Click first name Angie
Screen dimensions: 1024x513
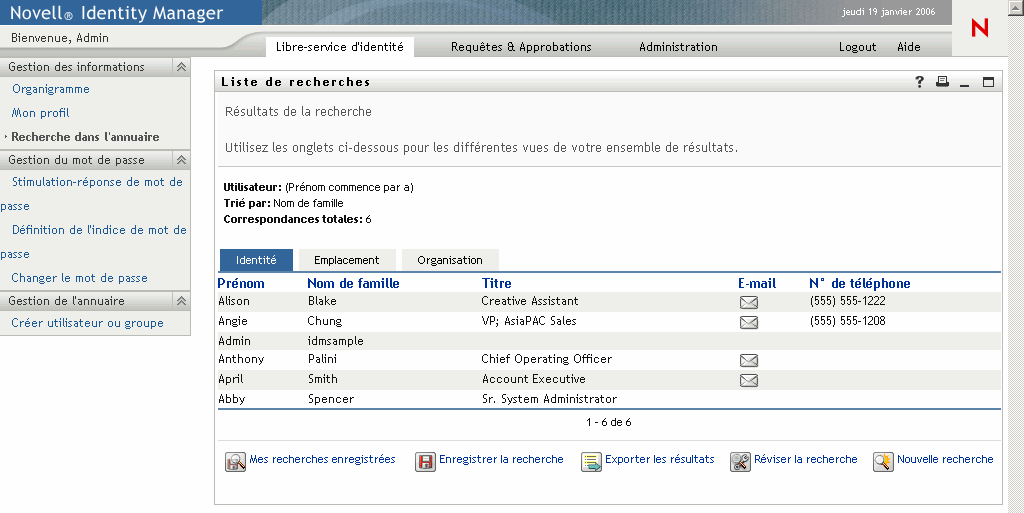point(233,321)
